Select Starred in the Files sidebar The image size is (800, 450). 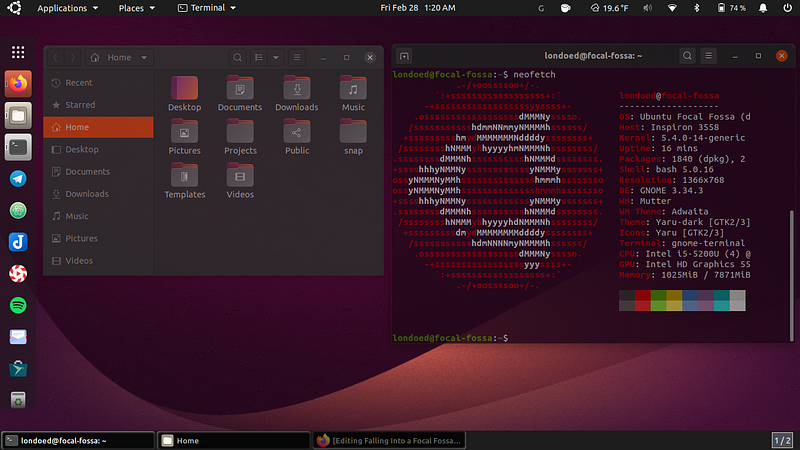(x=80, y=105)
